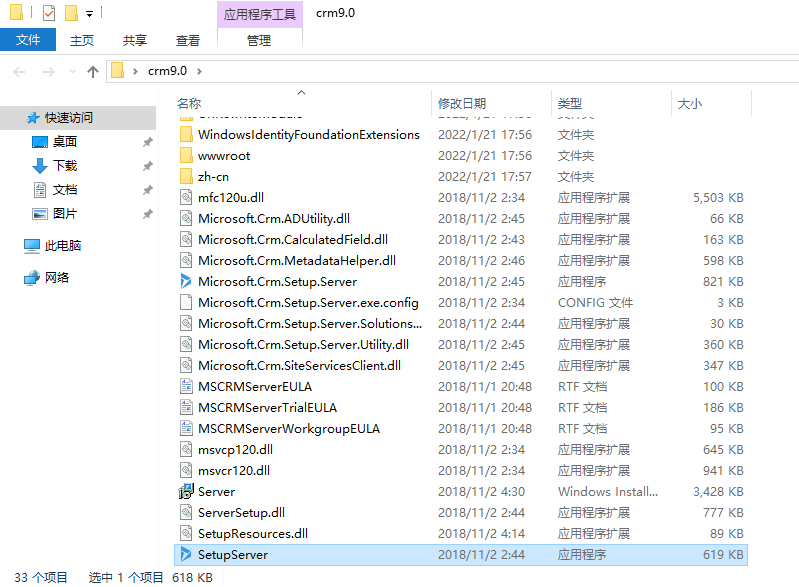The width and height of the screenshot is (799, 587).
Task: Click the Microsoft.Crm.MetadataHelper.dll icon
Action: pos(186,260)
